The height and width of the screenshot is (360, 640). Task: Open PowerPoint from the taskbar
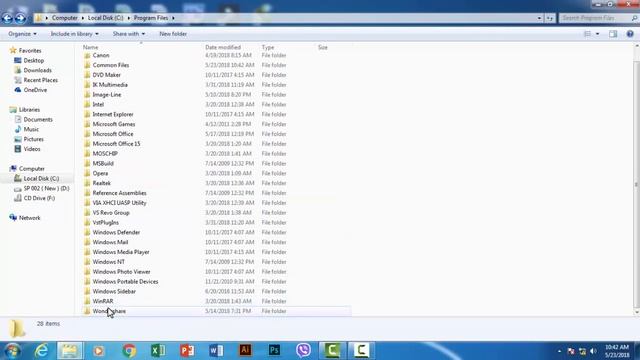pyautogui.click(x=187, y=351)
